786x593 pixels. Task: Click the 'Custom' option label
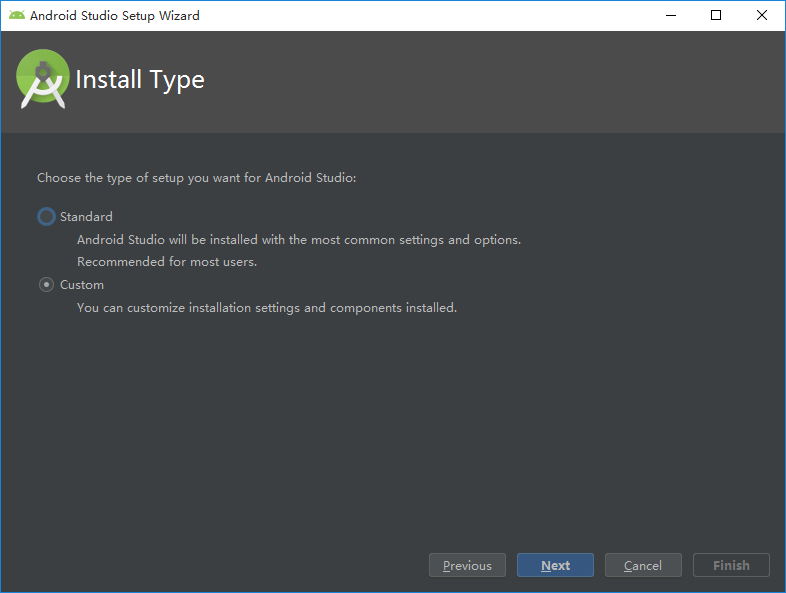[x=82, y=285]
